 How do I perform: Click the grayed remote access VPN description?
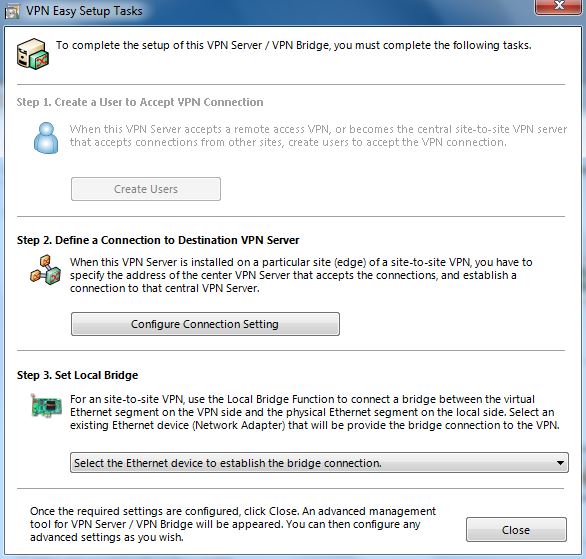[318, 136]
